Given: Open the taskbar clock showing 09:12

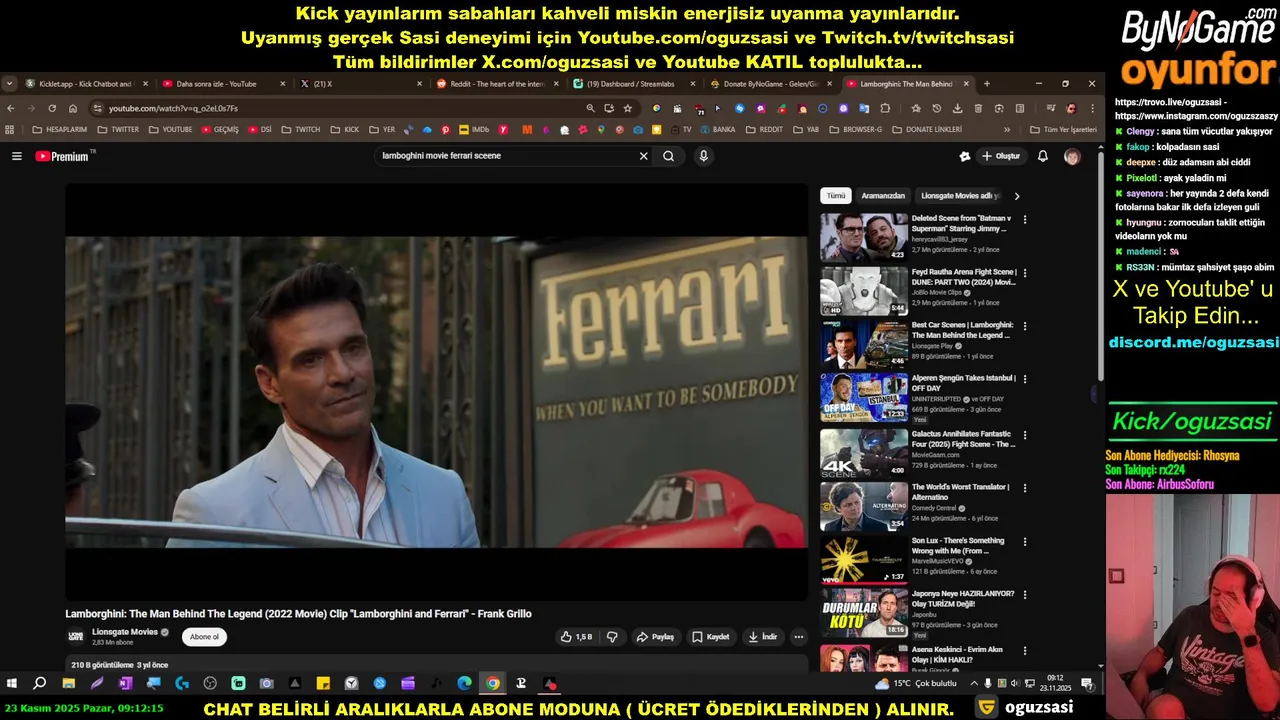Looking at the screenshot, I should point(1055,684).
